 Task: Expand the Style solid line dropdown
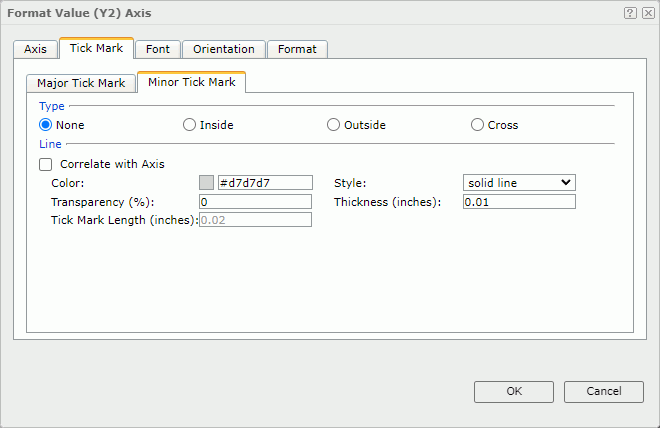click(519, 183)
